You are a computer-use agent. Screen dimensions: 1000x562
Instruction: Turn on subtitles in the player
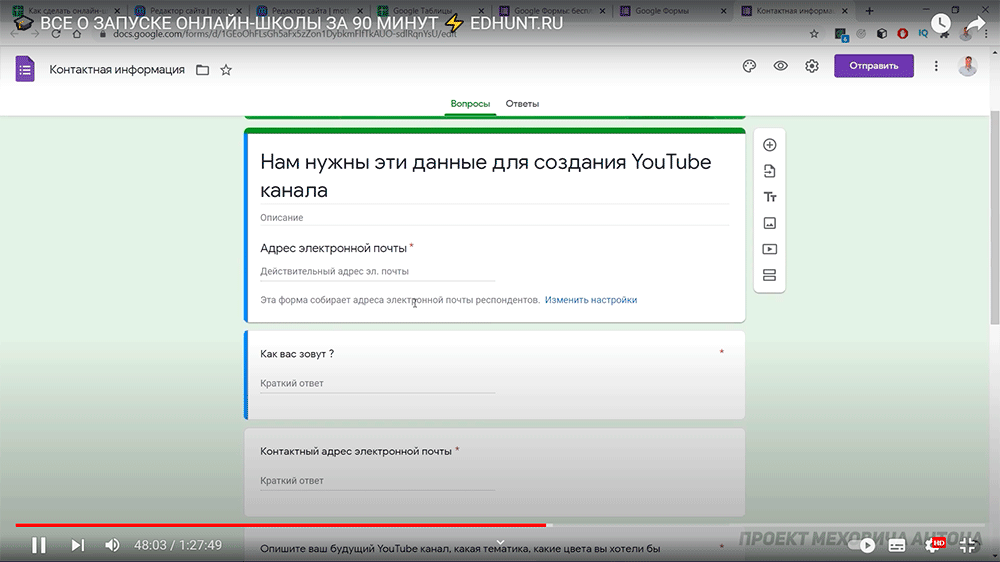pos(897,545)
